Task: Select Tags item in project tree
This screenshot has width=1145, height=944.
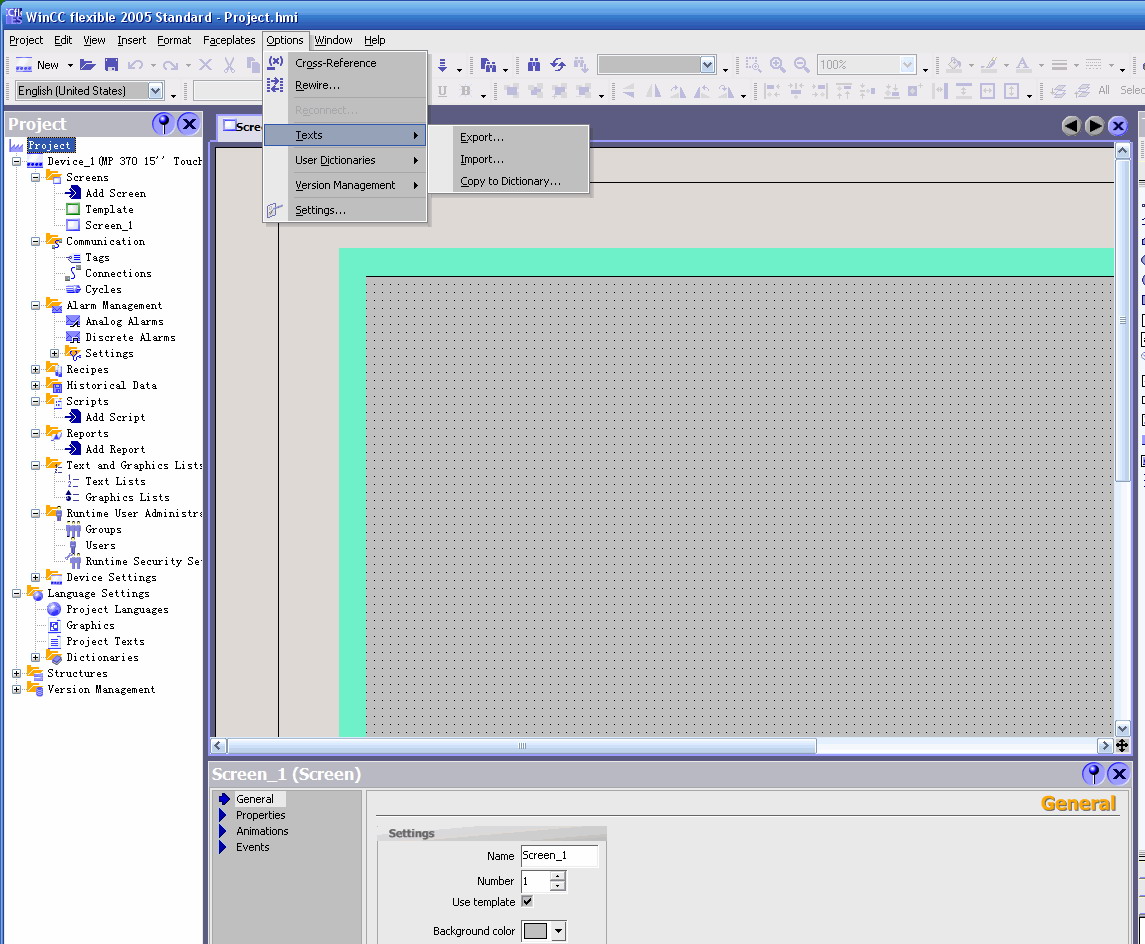Action: pos(97,258)
